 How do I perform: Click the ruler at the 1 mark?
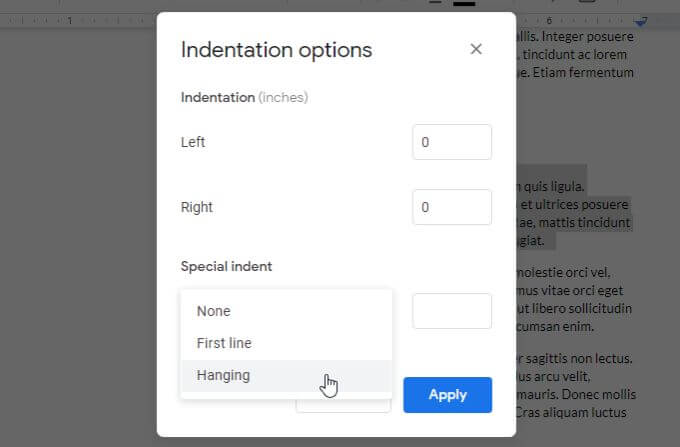point(69,20)
